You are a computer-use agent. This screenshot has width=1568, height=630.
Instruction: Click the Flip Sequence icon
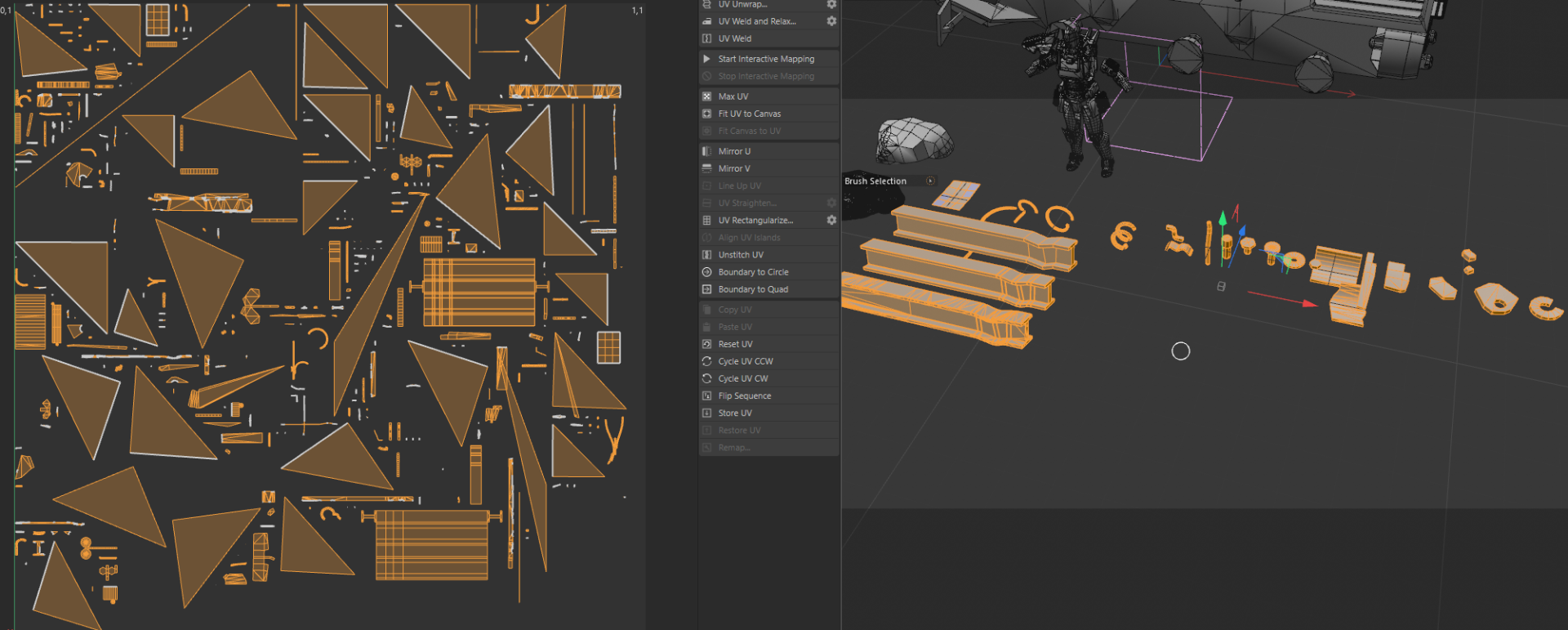click(x=707, y=395)
